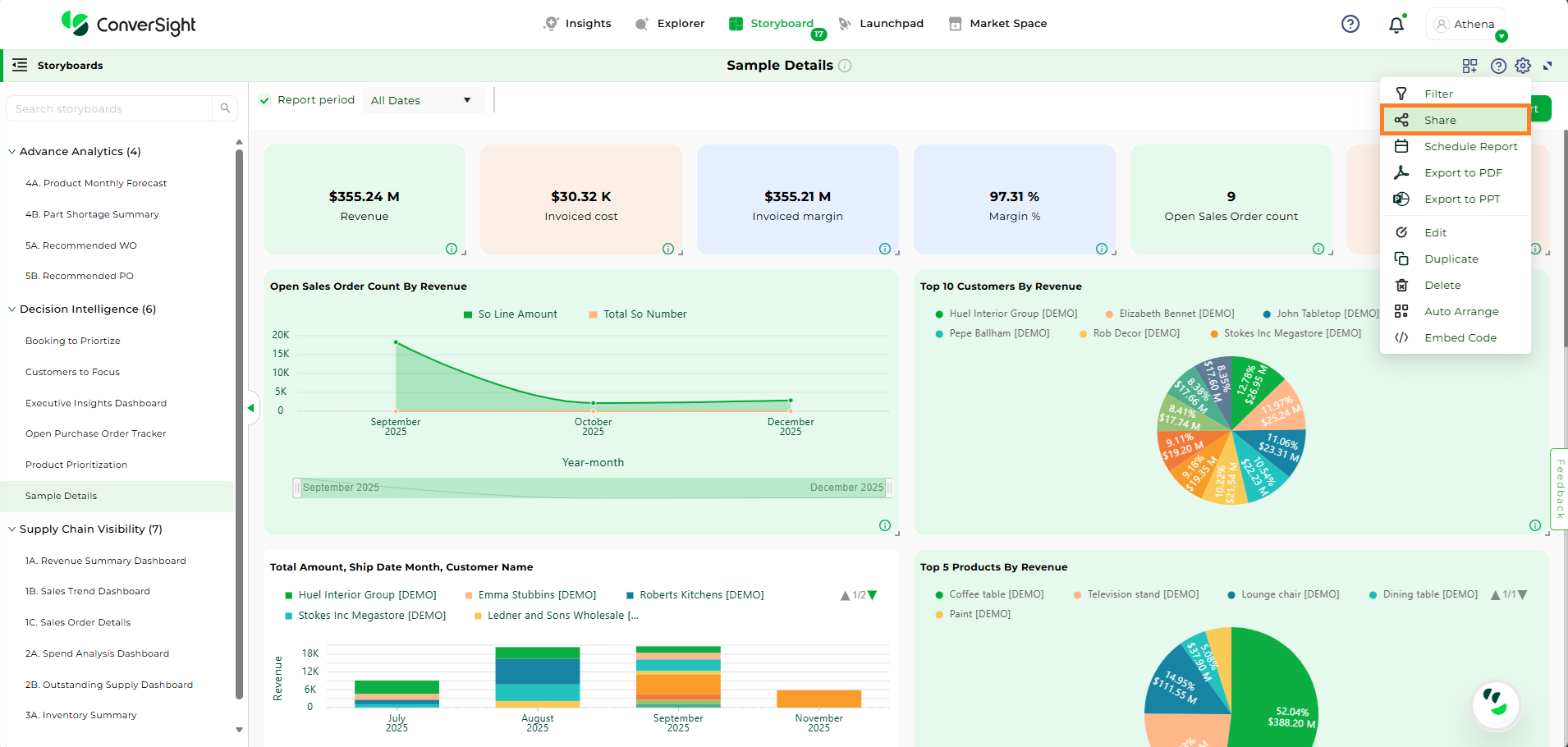Toggle So Line Amount legend series

(x=510, y=314)
